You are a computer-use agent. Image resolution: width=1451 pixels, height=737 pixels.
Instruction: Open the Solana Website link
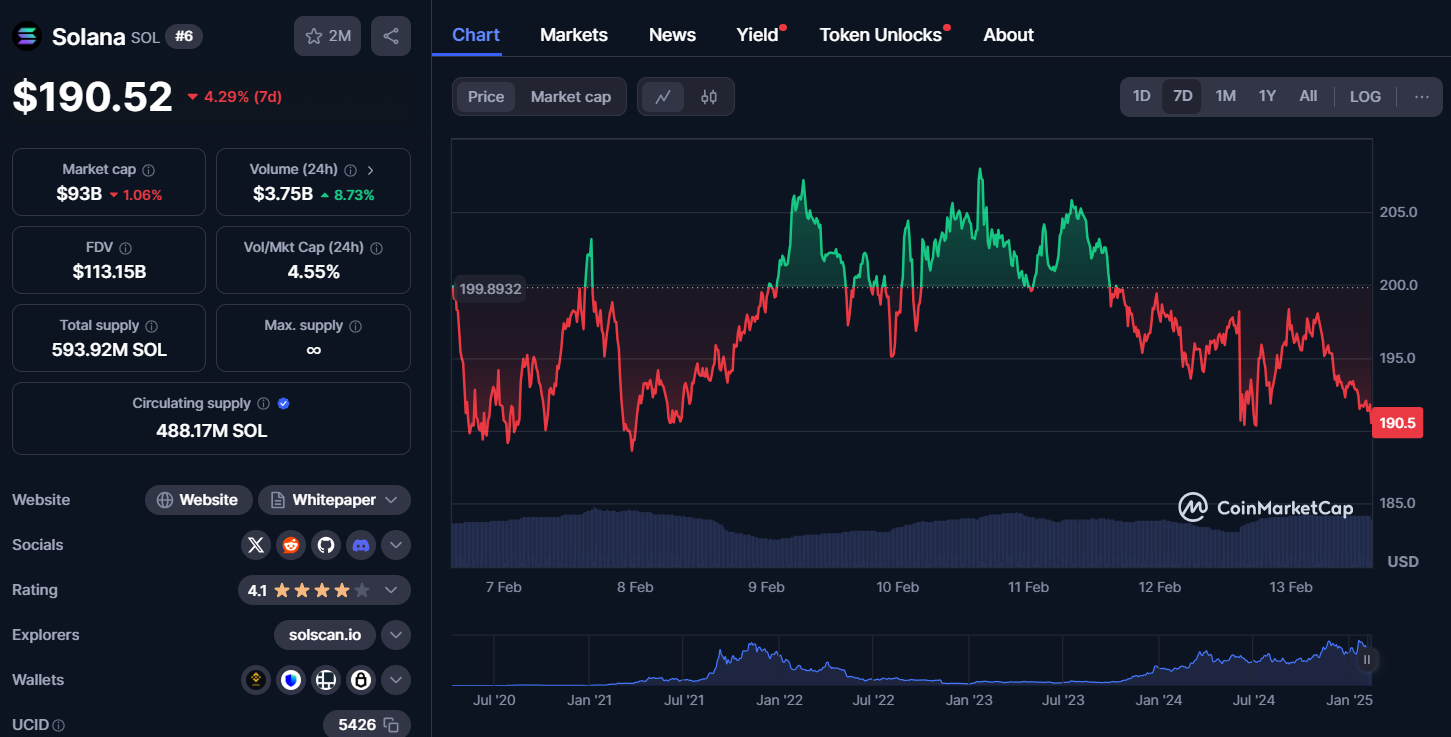(198, 500)
